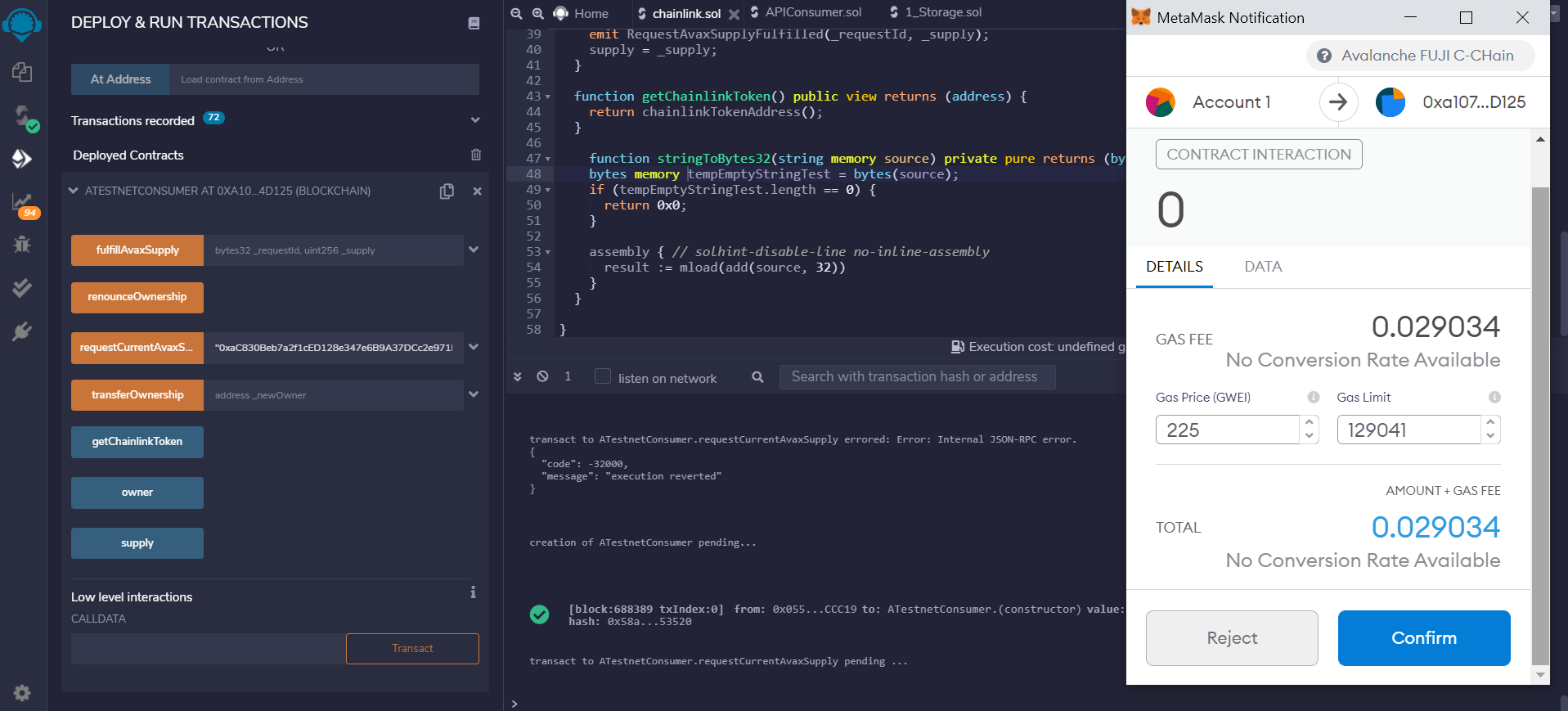
Task: Click the network help question mark icon
Action: click(x=1323, y=56)
